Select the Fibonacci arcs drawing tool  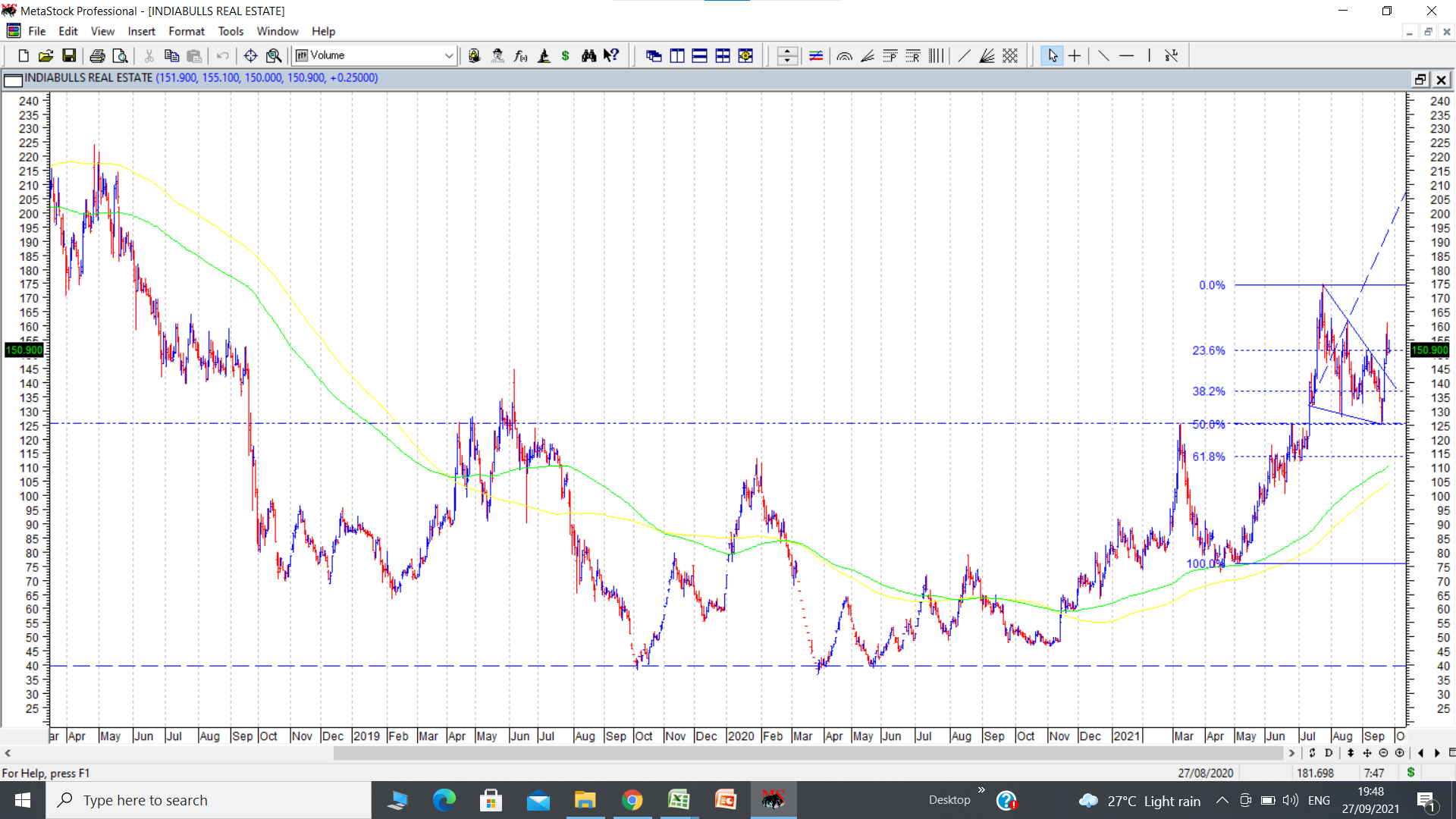click(x=844, y=55)
